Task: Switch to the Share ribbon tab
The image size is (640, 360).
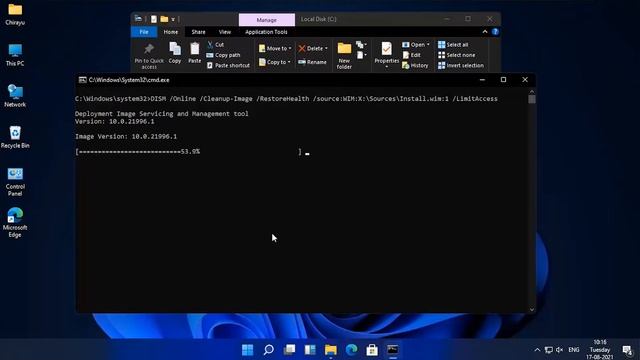Action: [198, 32]
